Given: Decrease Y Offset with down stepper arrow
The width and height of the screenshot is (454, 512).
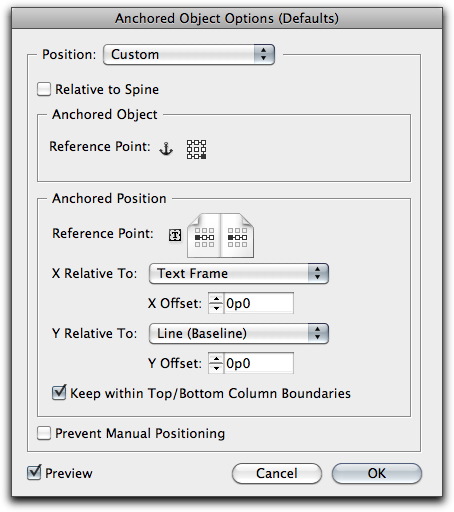Looking at the screenshot, I should tap(216, 368).
